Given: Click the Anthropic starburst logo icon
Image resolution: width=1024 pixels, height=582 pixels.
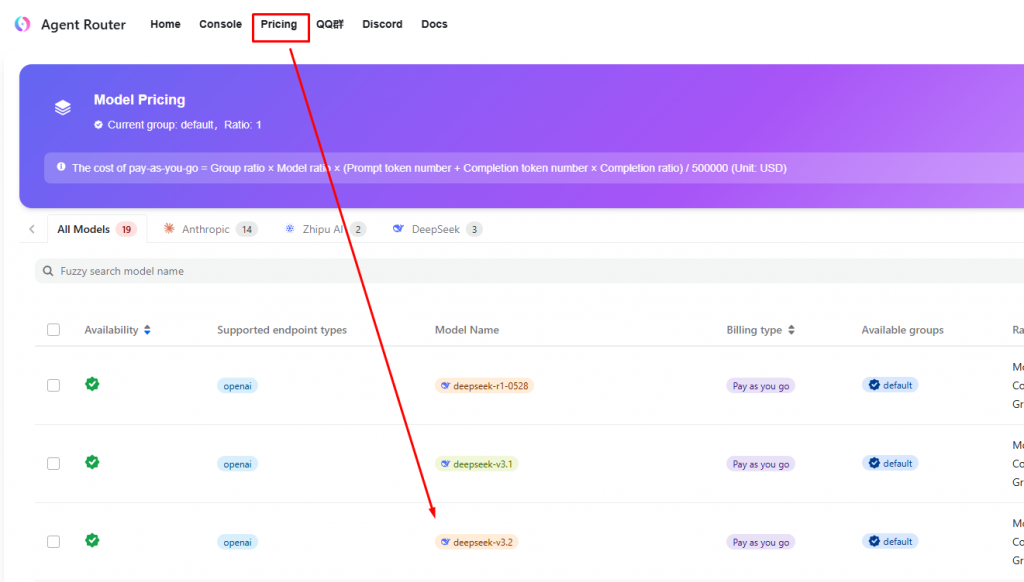Looking at the screenshot, I should coord(169,229).
